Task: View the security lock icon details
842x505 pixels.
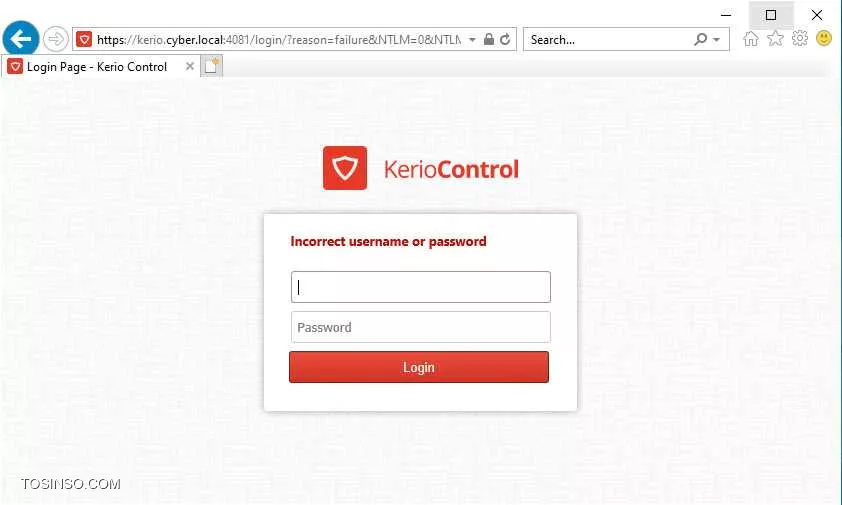Action: point(489,39)
